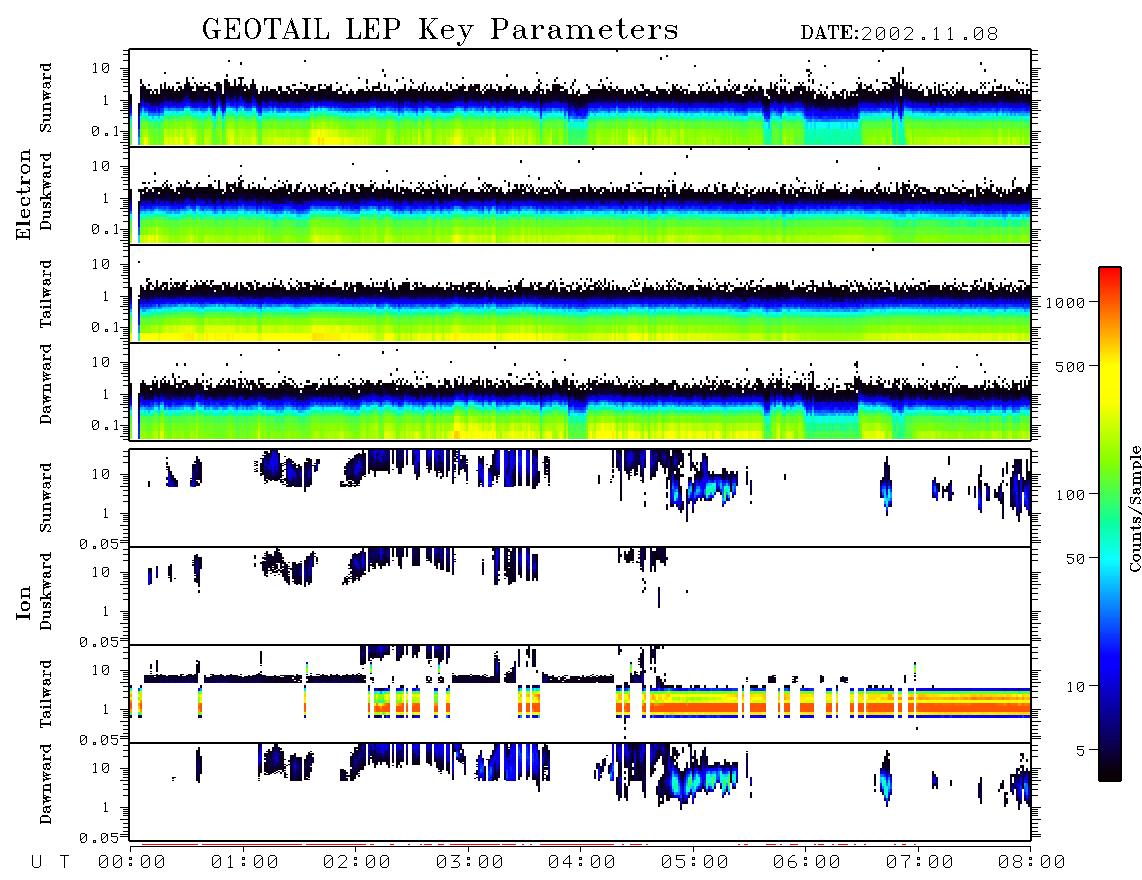Click the black bottom of the colorbar

(1110, 771)
